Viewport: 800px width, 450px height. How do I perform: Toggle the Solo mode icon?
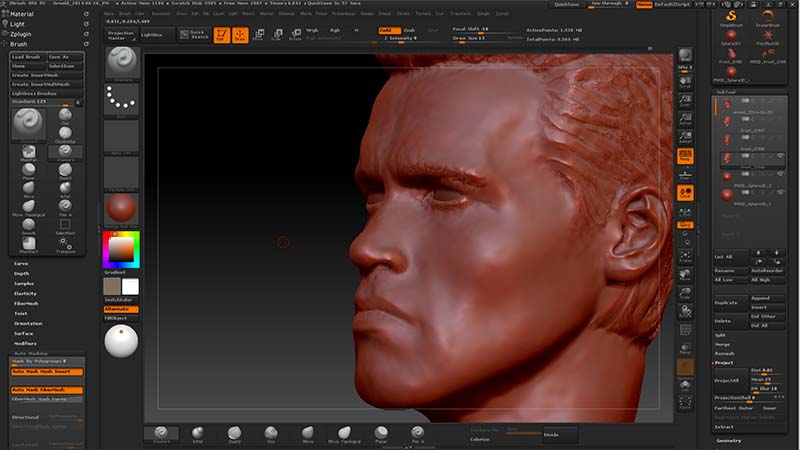click(685, 385)
